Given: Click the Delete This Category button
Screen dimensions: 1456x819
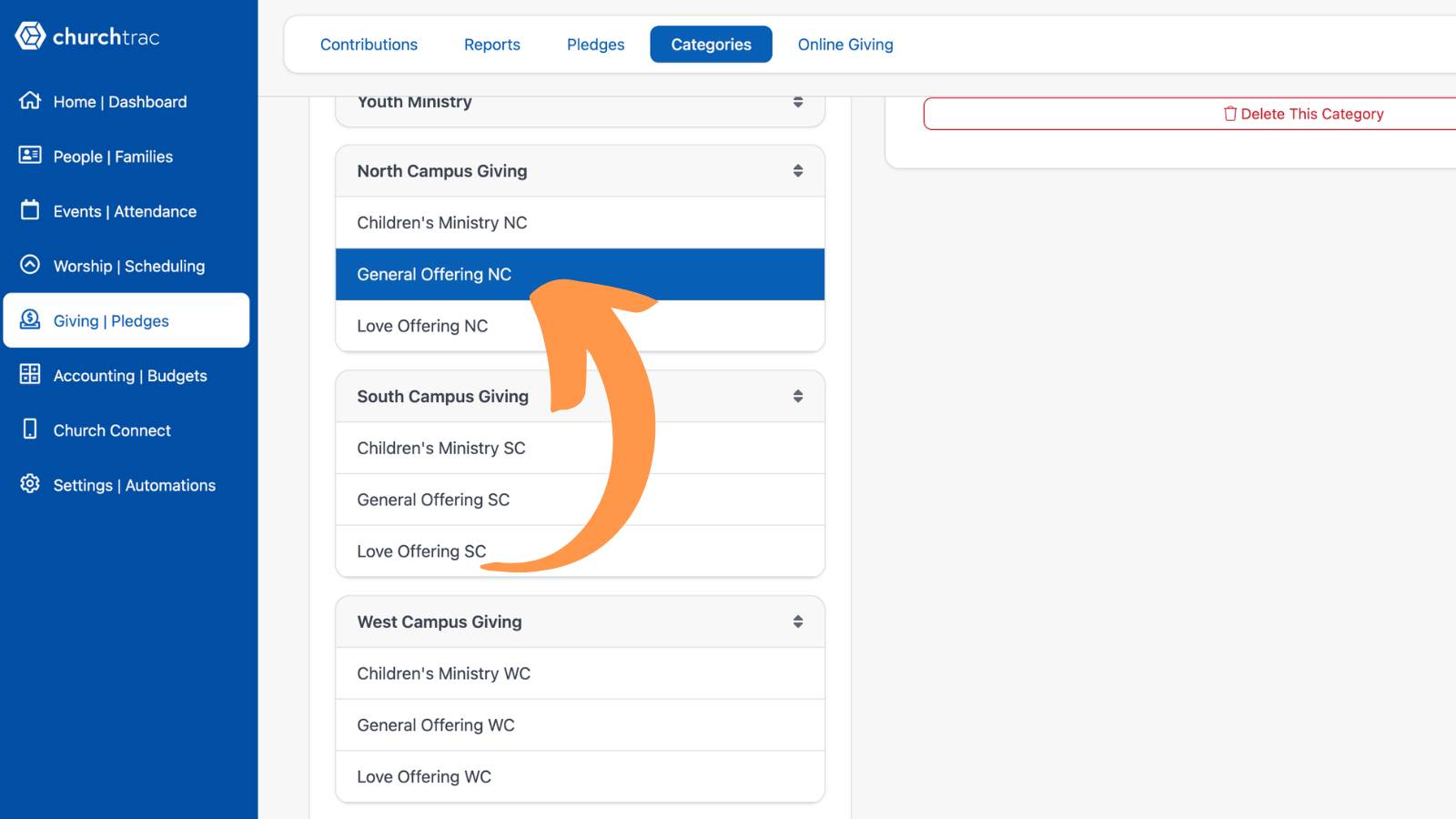Looking at the screenshot, I should (x=1190, y=114).
